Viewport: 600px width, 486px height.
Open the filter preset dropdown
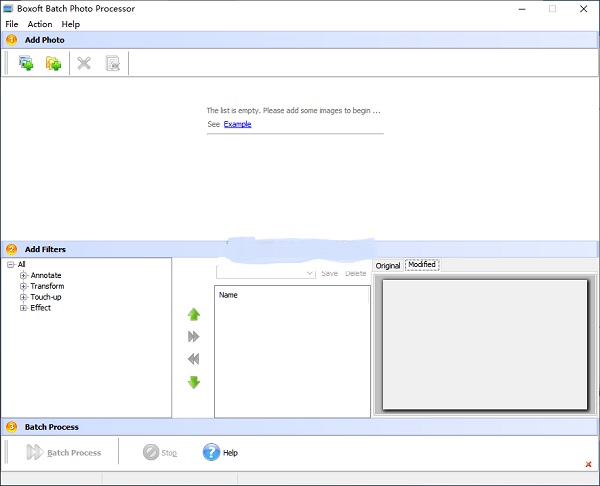(310, 273)
